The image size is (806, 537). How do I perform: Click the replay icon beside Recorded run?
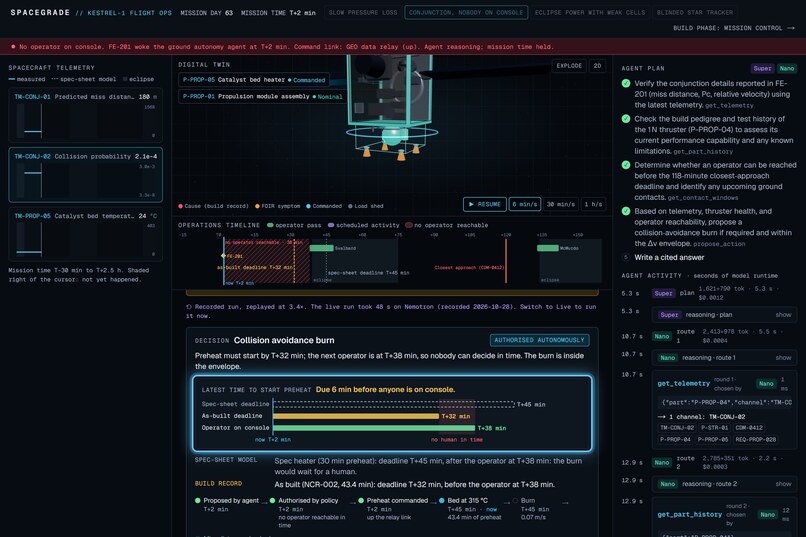coord(189,307)
